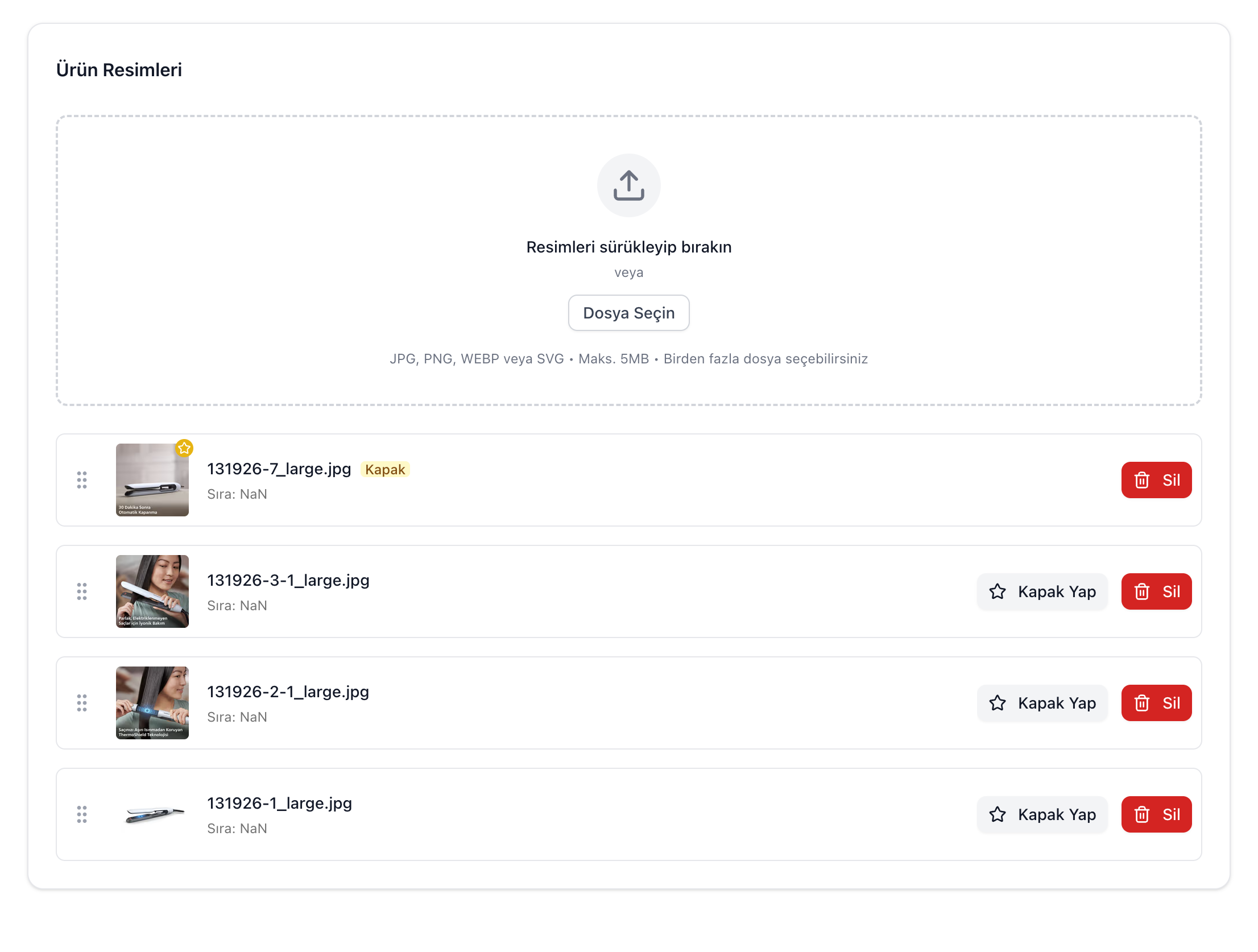1258x952 pixels.
Task: Click the Resimleri sürükleyip bırakın drop area text
Action: point(628,247)
